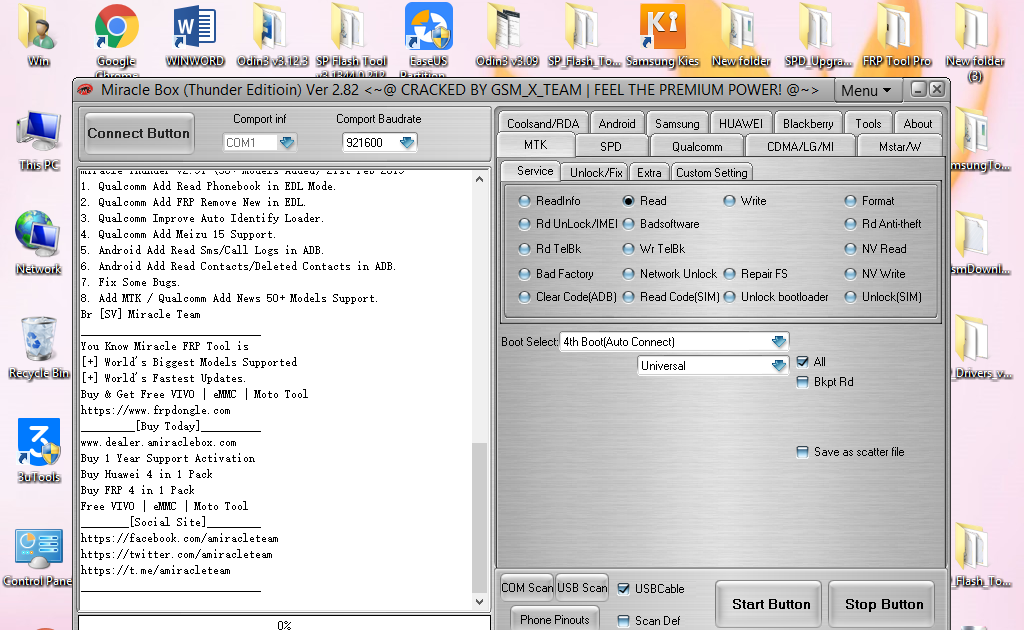Click the log scroll up arrow
Screen dimensions: 1024x630
(479, 179)
